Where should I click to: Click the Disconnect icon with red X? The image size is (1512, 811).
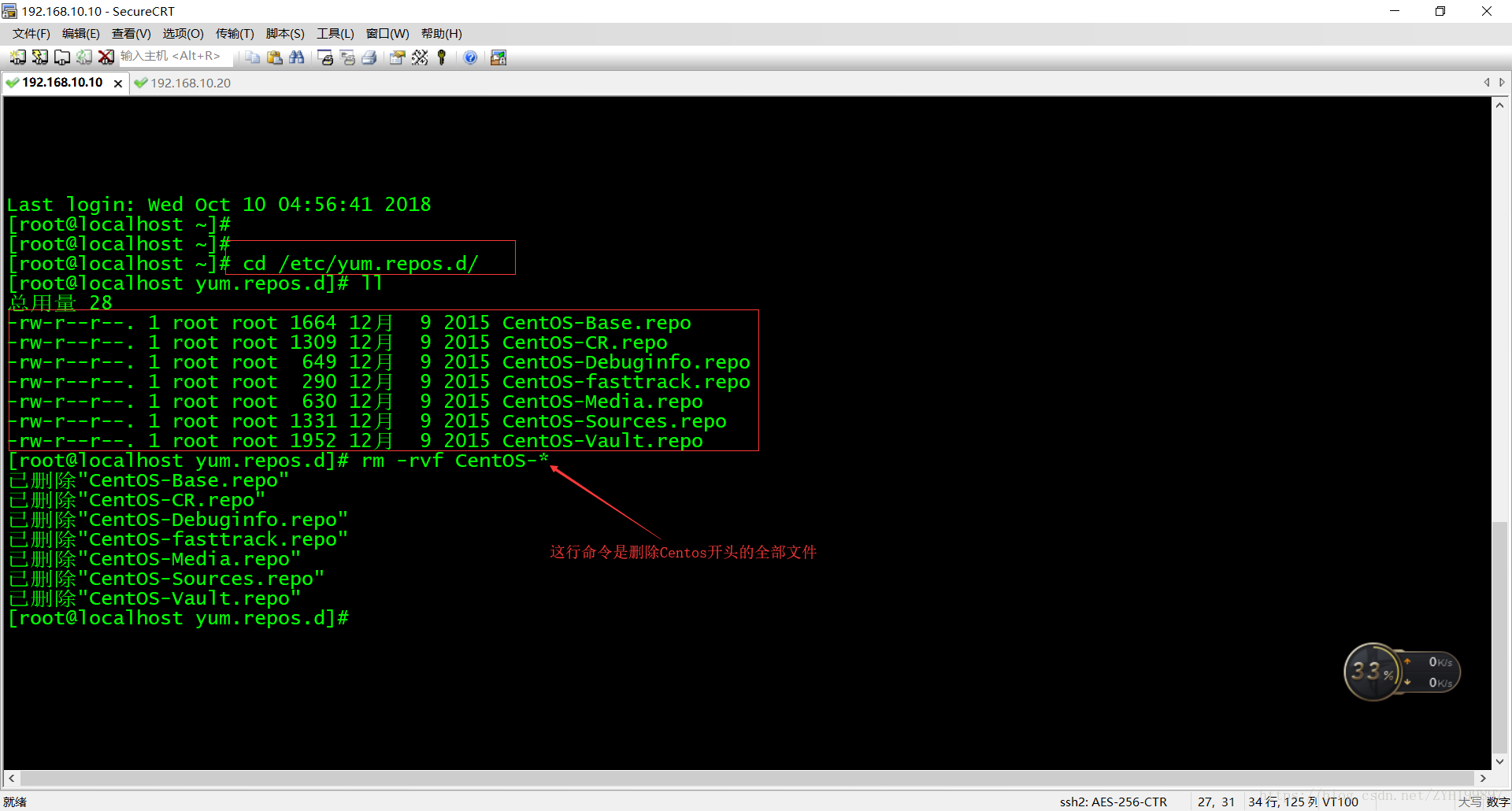point(106,57)
